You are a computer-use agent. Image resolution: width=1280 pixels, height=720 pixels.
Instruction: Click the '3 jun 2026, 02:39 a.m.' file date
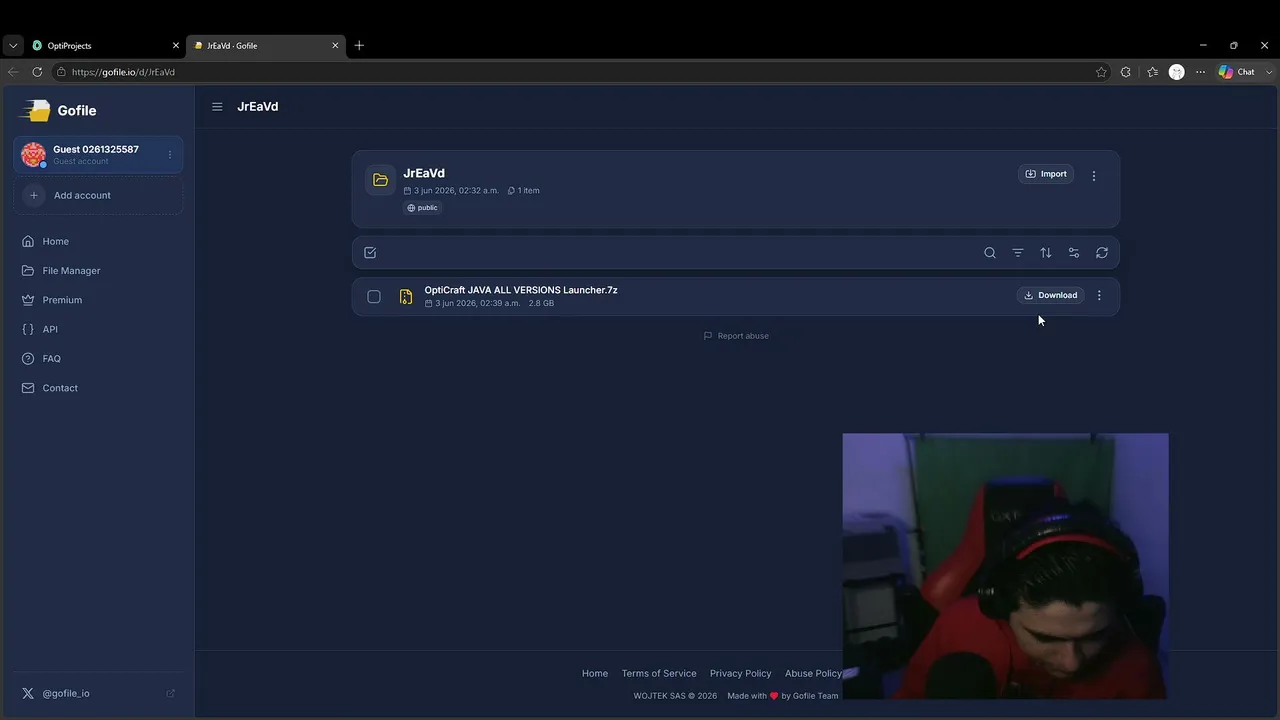click(477, 303)
